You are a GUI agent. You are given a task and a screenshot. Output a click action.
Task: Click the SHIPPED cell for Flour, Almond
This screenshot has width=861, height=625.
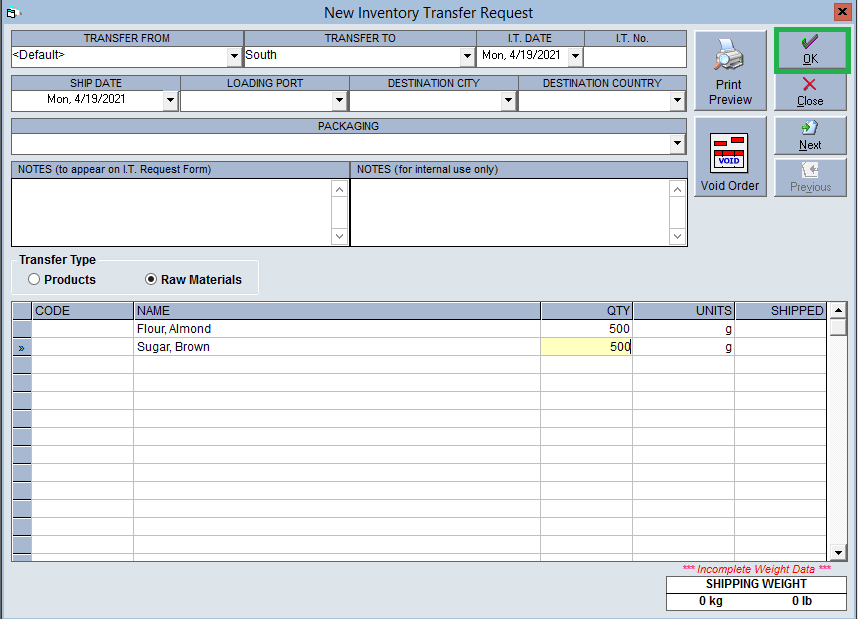tap(783, 330)
